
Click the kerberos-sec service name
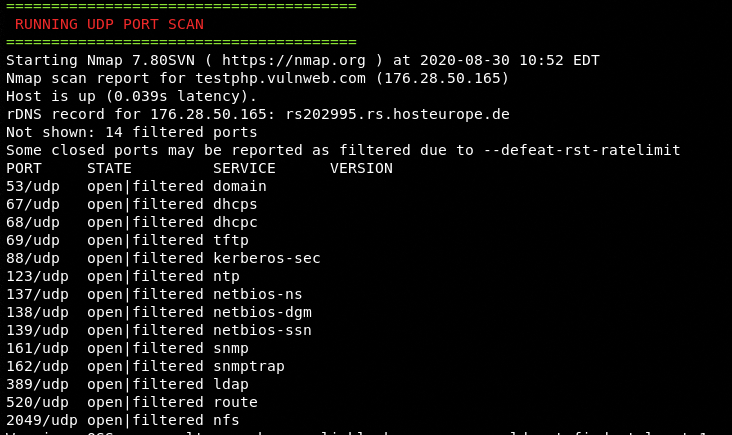(x=267, y=258)
